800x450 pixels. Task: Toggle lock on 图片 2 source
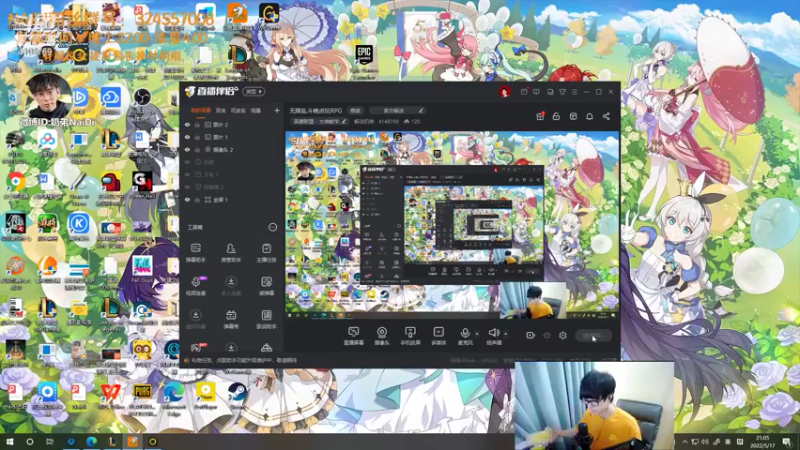click(x=197, y=124)
